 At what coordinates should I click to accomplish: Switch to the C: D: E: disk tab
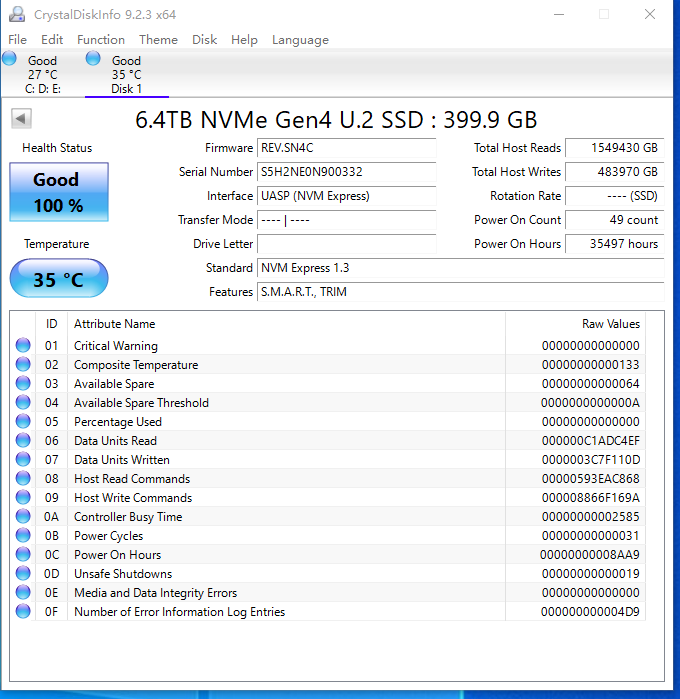tap(42, 74)
